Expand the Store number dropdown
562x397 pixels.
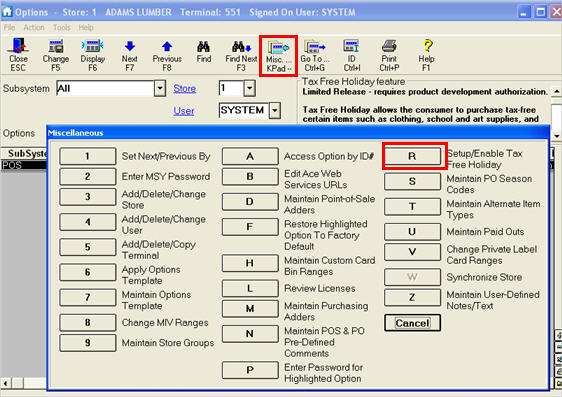[249, 88]
